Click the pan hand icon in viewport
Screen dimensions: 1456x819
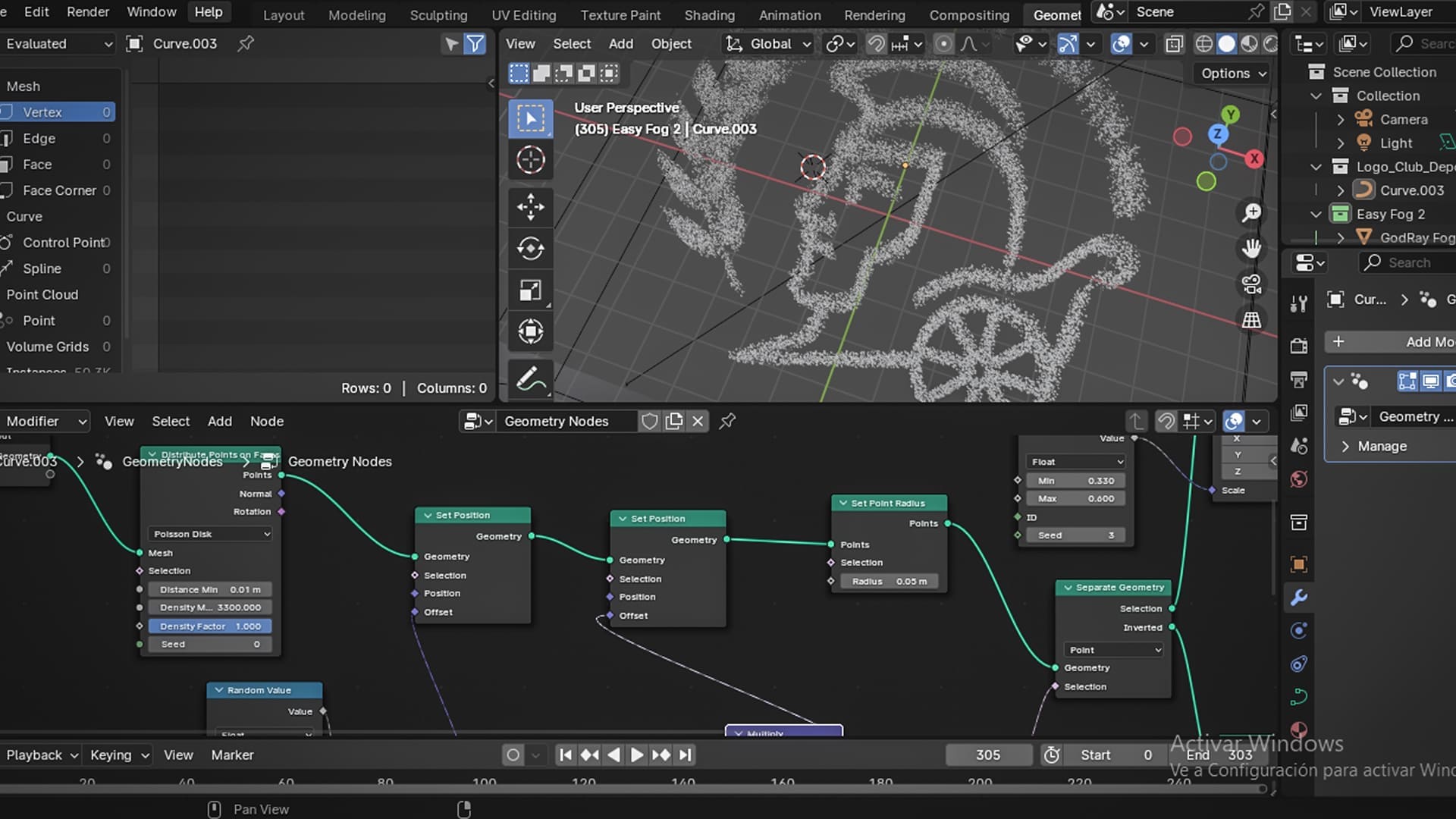tap(1251, 248)
